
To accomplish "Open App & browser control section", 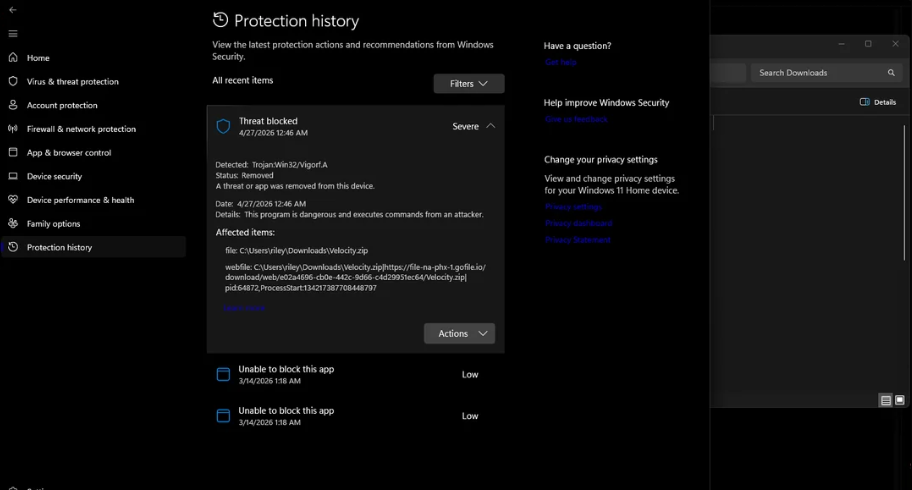I will pyautogui.click(x=68, y=153).
